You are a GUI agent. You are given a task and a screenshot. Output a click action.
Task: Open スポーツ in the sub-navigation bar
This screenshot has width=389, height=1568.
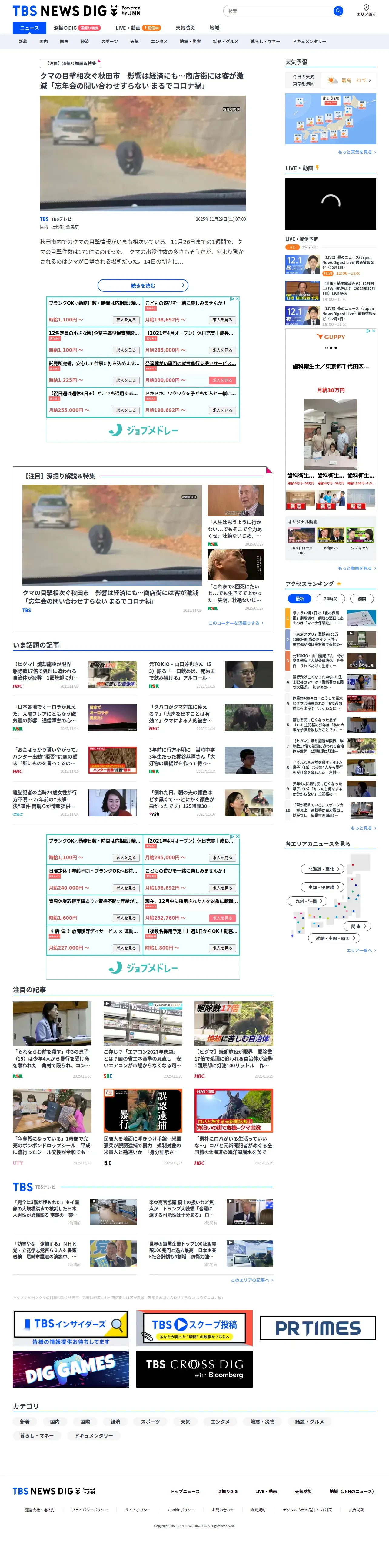pos(109,42)
